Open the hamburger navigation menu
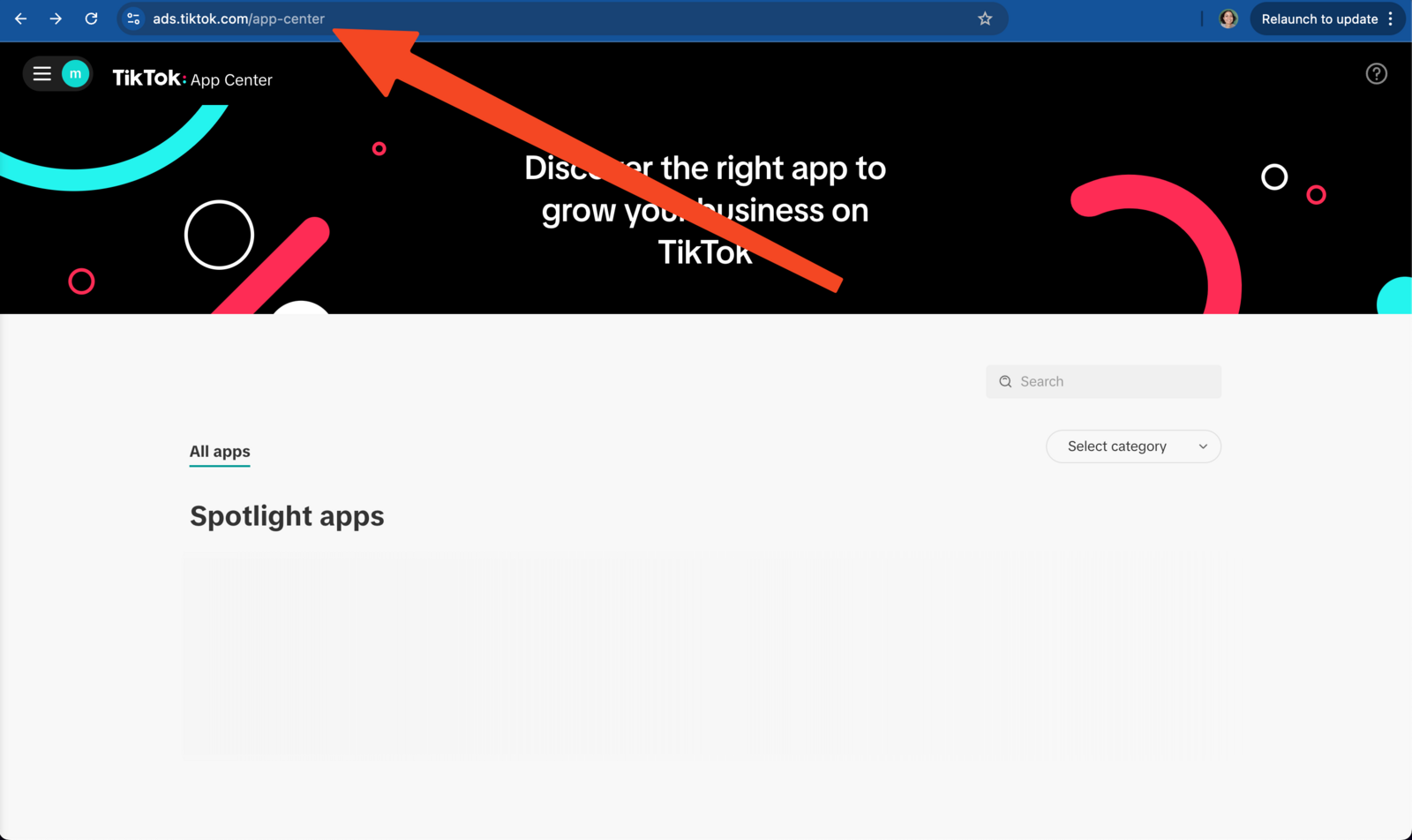1412x840 pixels. pyautogui.click(x=41, y=73)
